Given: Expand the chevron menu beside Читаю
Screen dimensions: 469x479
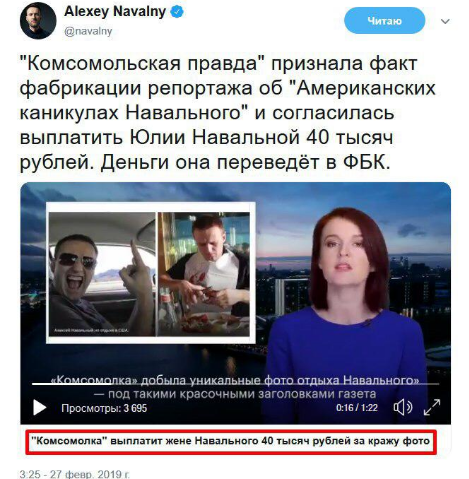Looking at the screenshot, I should pyautogui.click(x=445, y=21).
